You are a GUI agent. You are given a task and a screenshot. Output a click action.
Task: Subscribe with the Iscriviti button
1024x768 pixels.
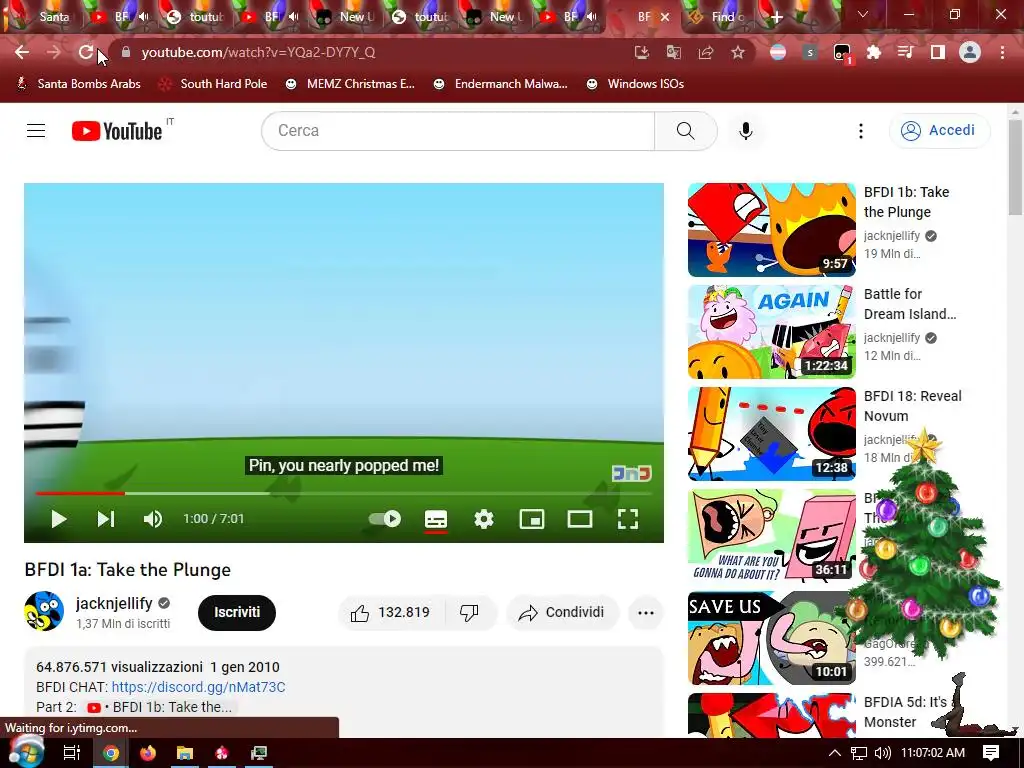[x=237, y=613]
